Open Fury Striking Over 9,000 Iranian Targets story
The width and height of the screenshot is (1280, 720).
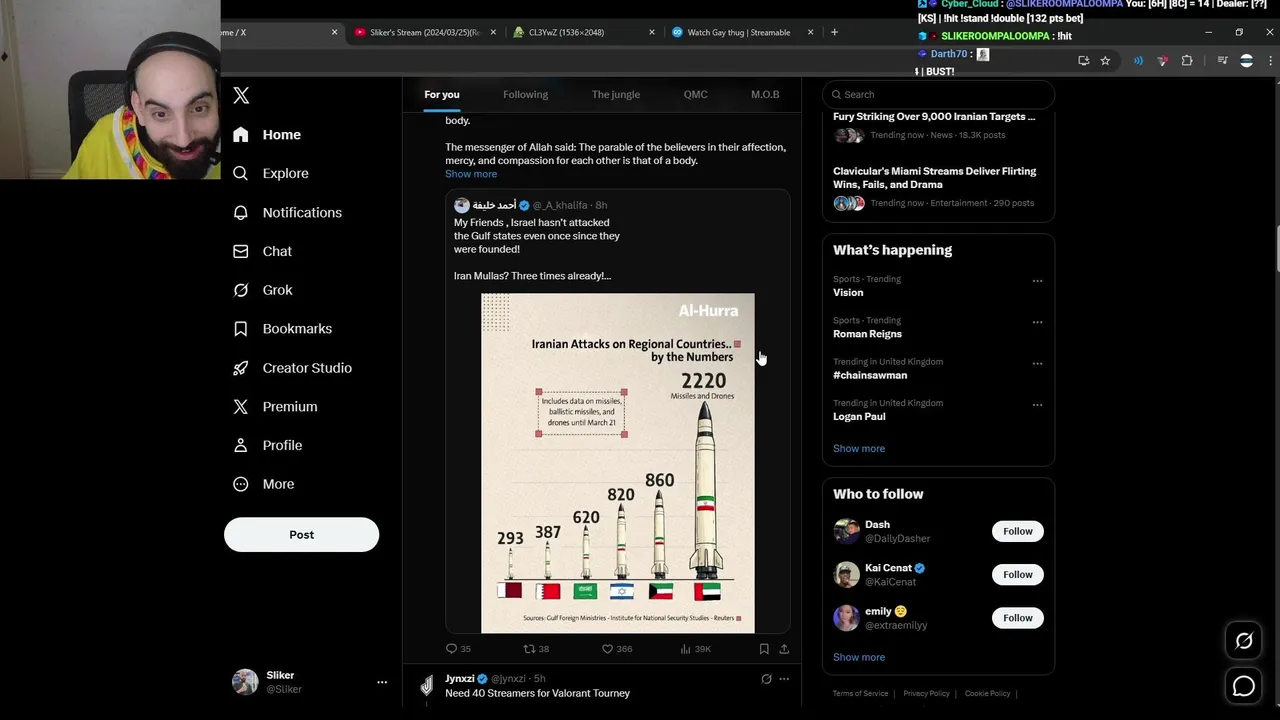click(938, 126)
